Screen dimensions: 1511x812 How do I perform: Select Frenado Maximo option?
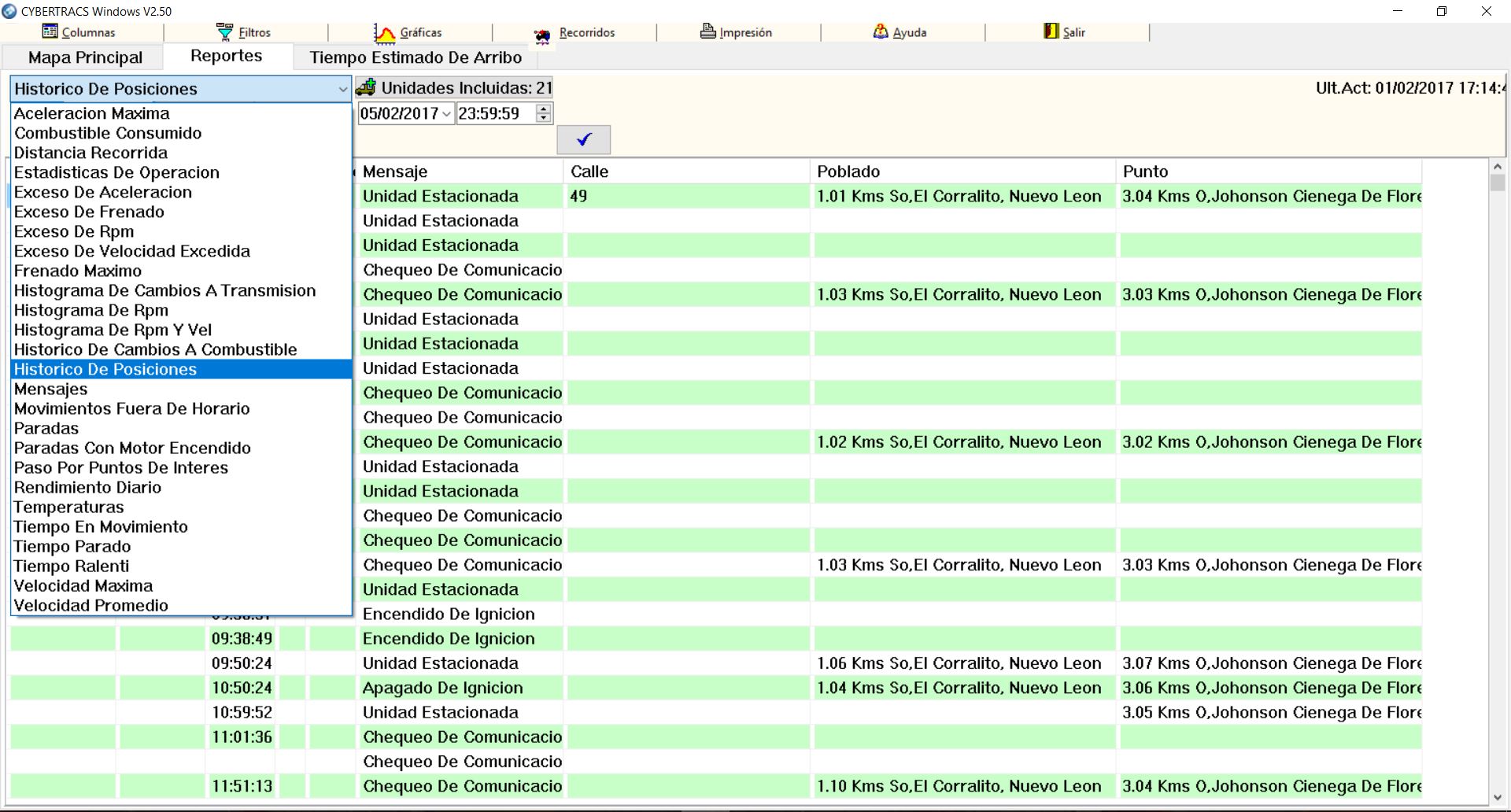pyautogui.click(x=181, y=271)
